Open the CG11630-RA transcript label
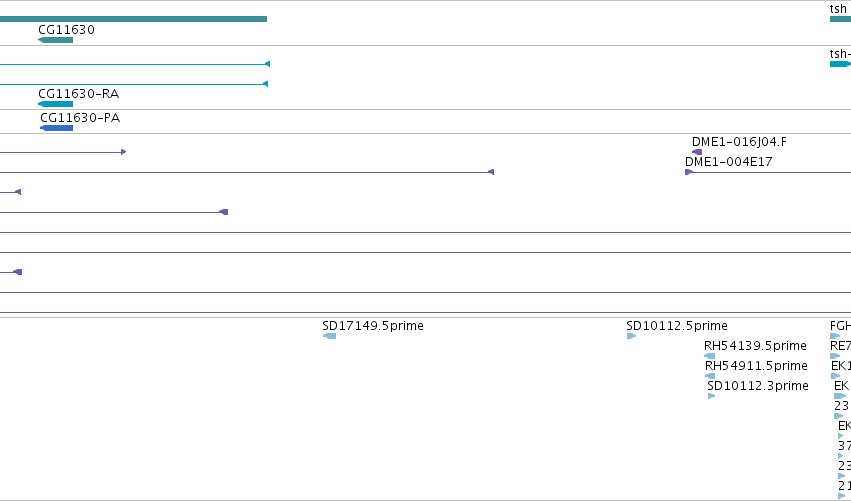 tap(79, 94)
